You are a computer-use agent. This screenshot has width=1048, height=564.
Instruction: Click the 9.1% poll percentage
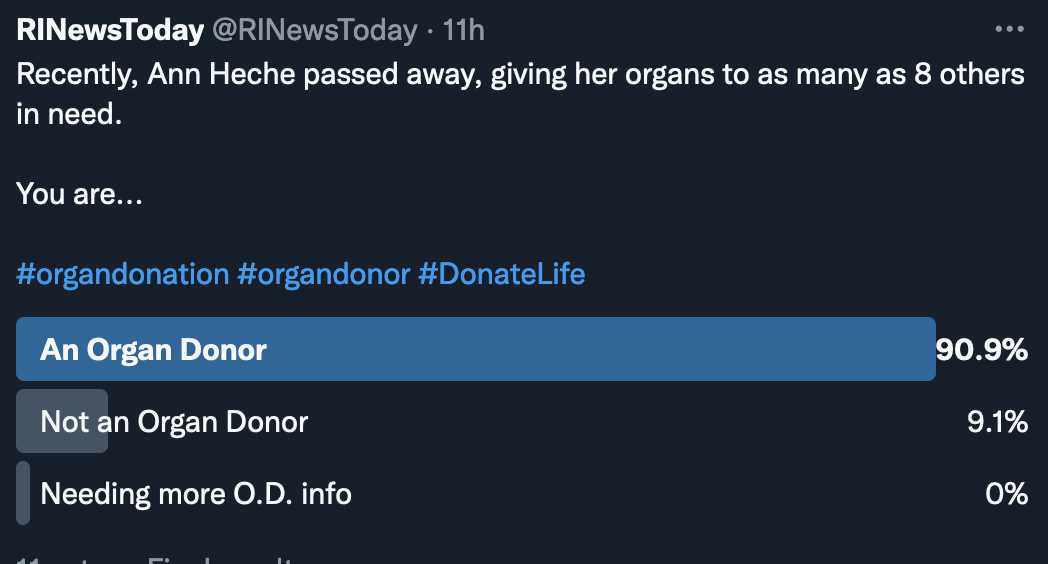point(997,422)
